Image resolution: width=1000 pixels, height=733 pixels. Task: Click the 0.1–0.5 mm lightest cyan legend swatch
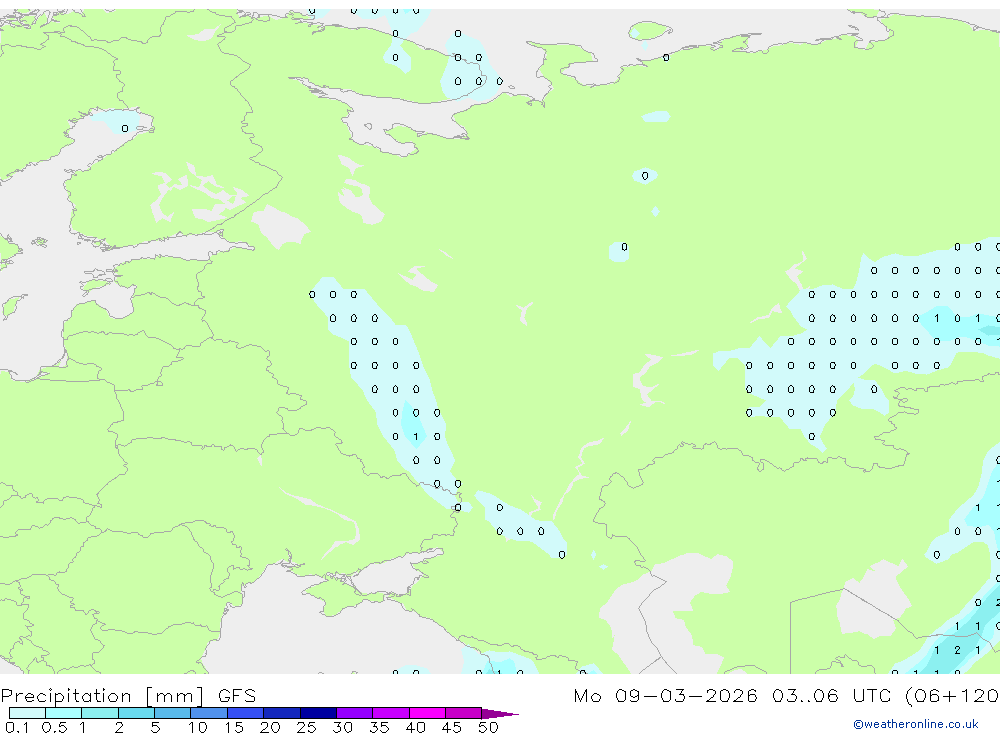coord(27,713)
